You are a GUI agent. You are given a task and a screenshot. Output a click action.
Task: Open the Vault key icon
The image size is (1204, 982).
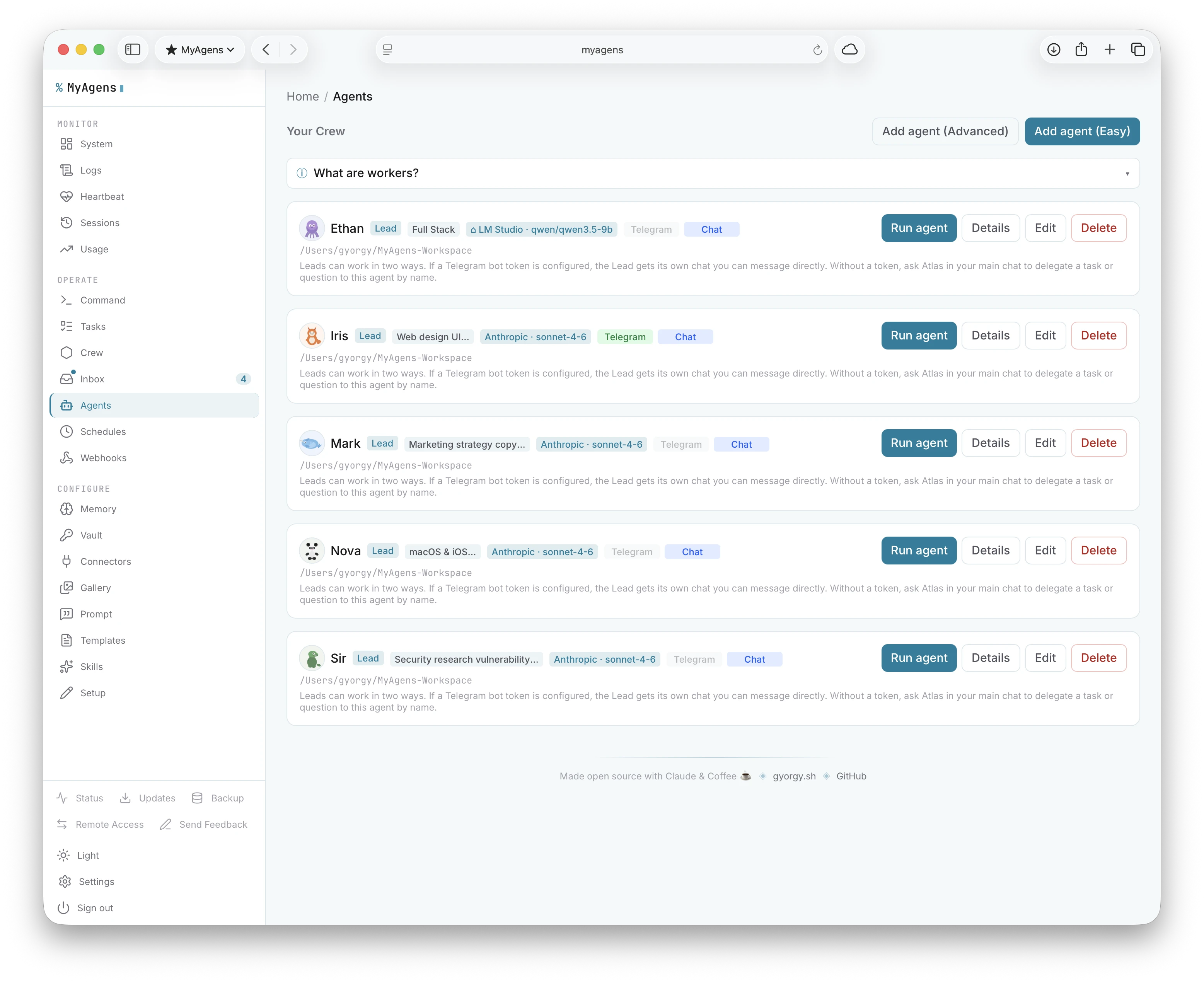pyautogui.click(x=66, y=535)
